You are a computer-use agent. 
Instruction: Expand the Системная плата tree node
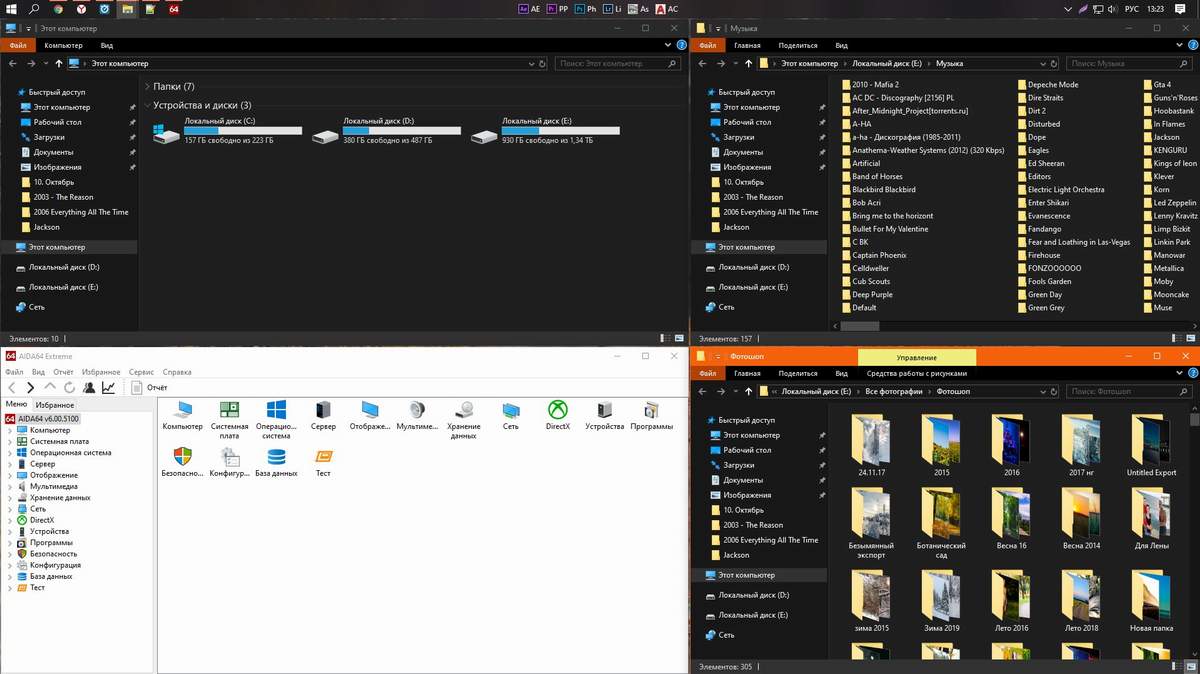(x=10, y=441)
